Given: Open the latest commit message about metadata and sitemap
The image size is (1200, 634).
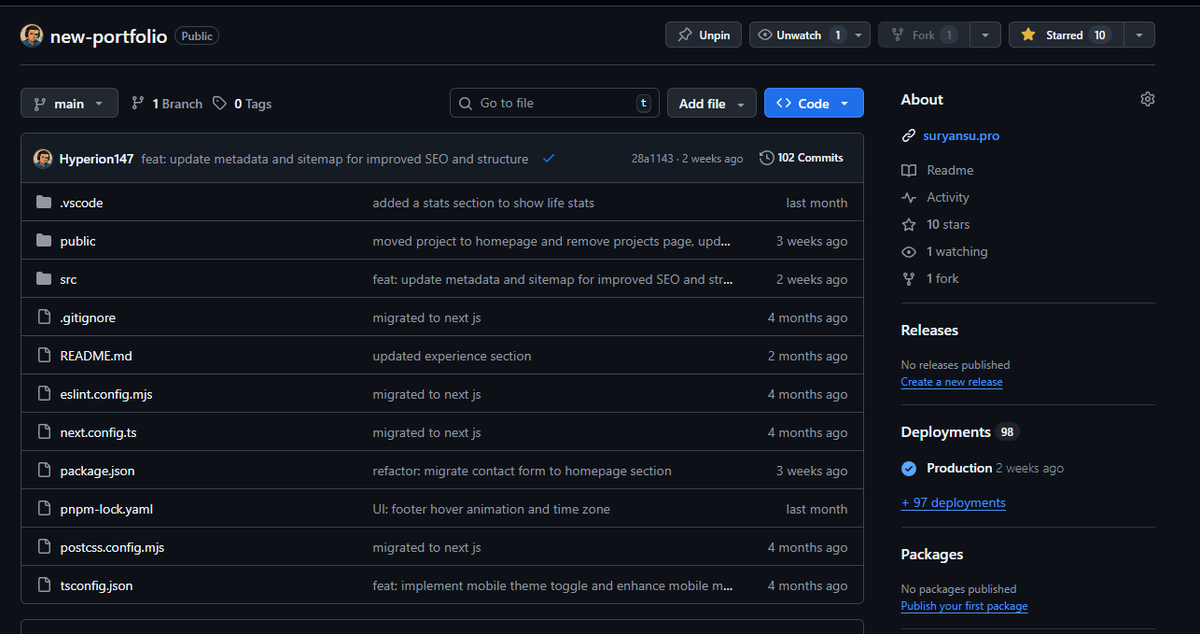Looking at the screenshot, I should click(x=335, y=159).
